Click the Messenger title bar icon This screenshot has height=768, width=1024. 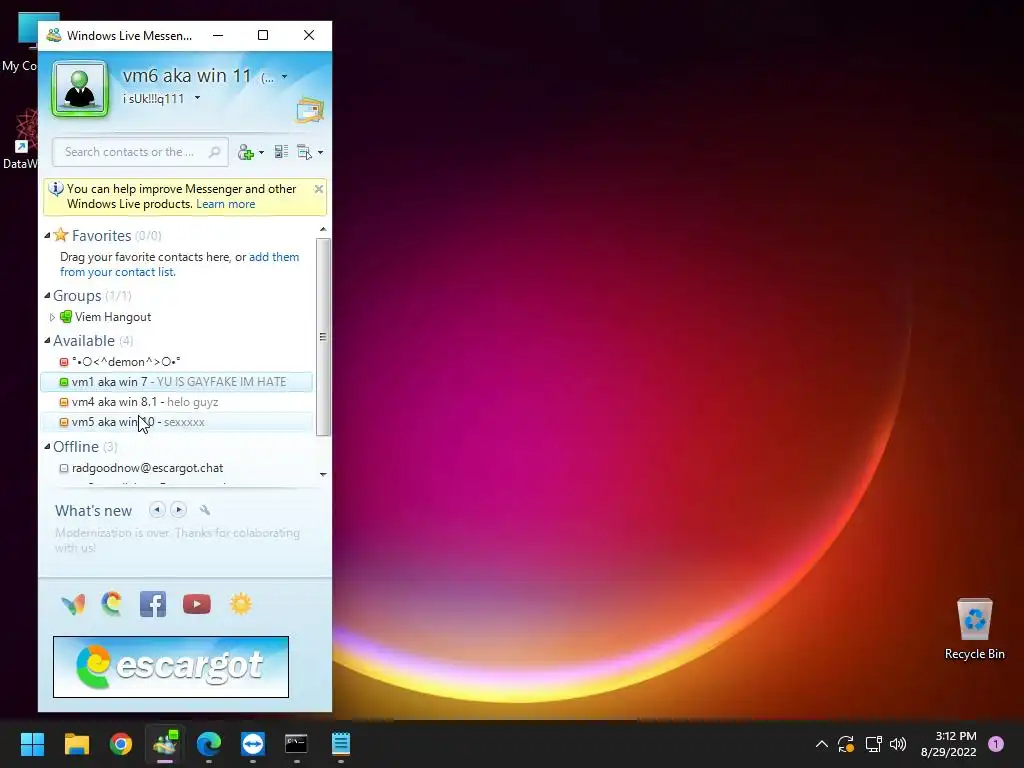click(x=54, y=35)
